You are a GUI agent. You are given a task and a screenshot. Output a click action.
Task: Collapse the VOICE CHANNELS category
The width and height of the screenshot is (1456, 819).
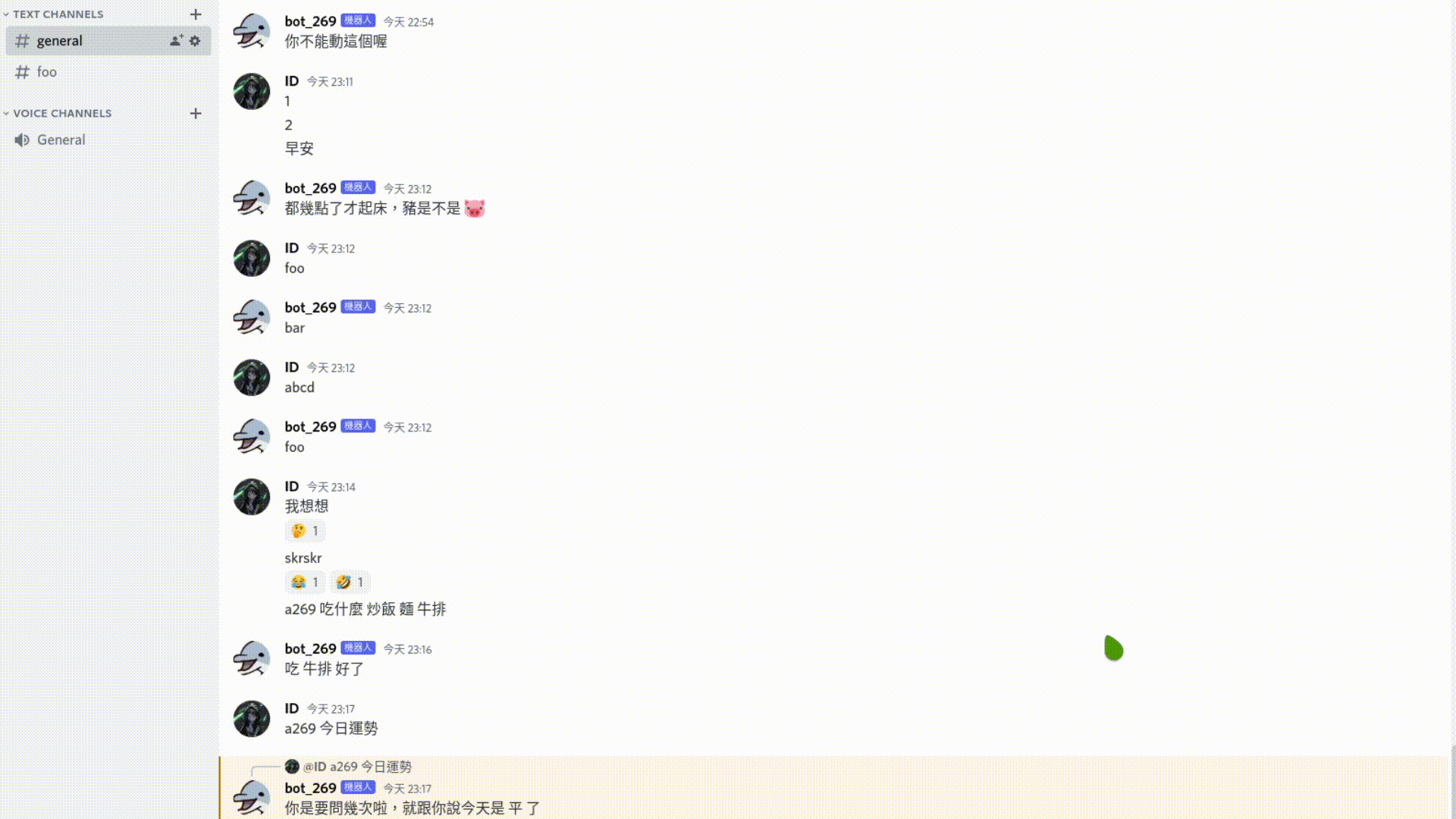[x=57, y=113]
